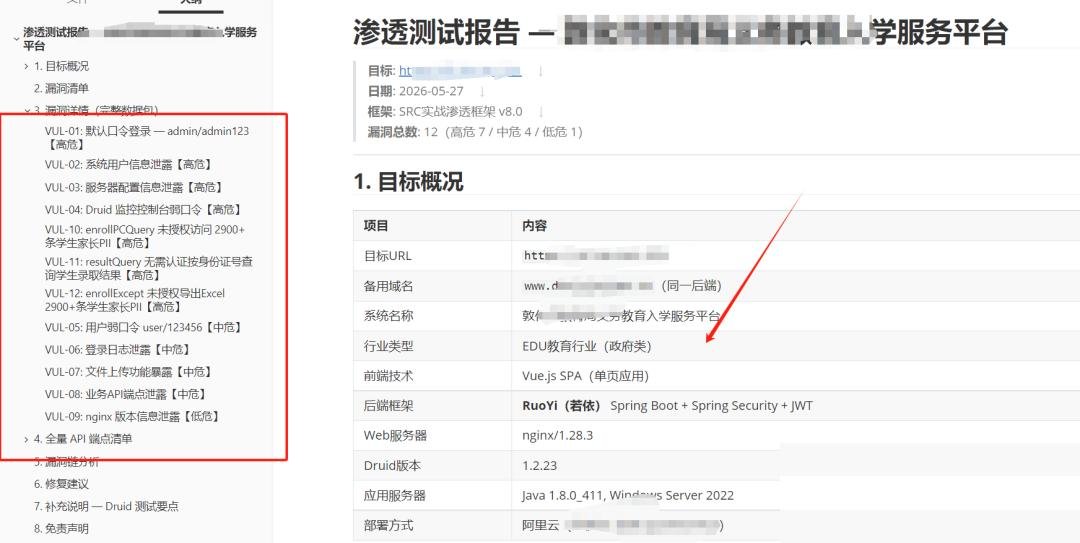Click the 前端技术 table cell
Viewport: 1080px width, 543px height.
point(433,376)
